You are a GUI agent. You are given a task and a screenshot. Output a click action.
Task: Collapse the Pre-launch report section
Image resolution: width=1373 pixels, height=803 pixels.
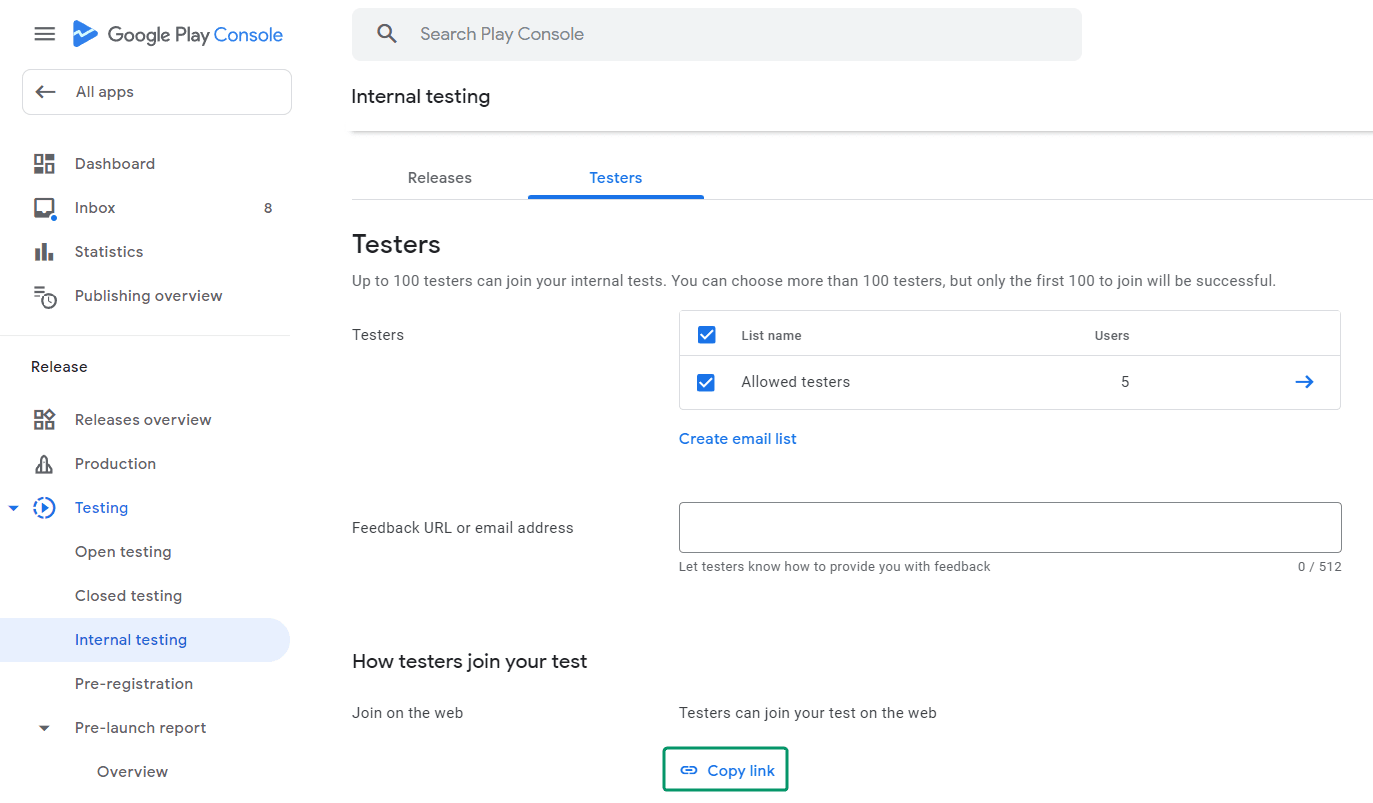click(x=44, y=727)
